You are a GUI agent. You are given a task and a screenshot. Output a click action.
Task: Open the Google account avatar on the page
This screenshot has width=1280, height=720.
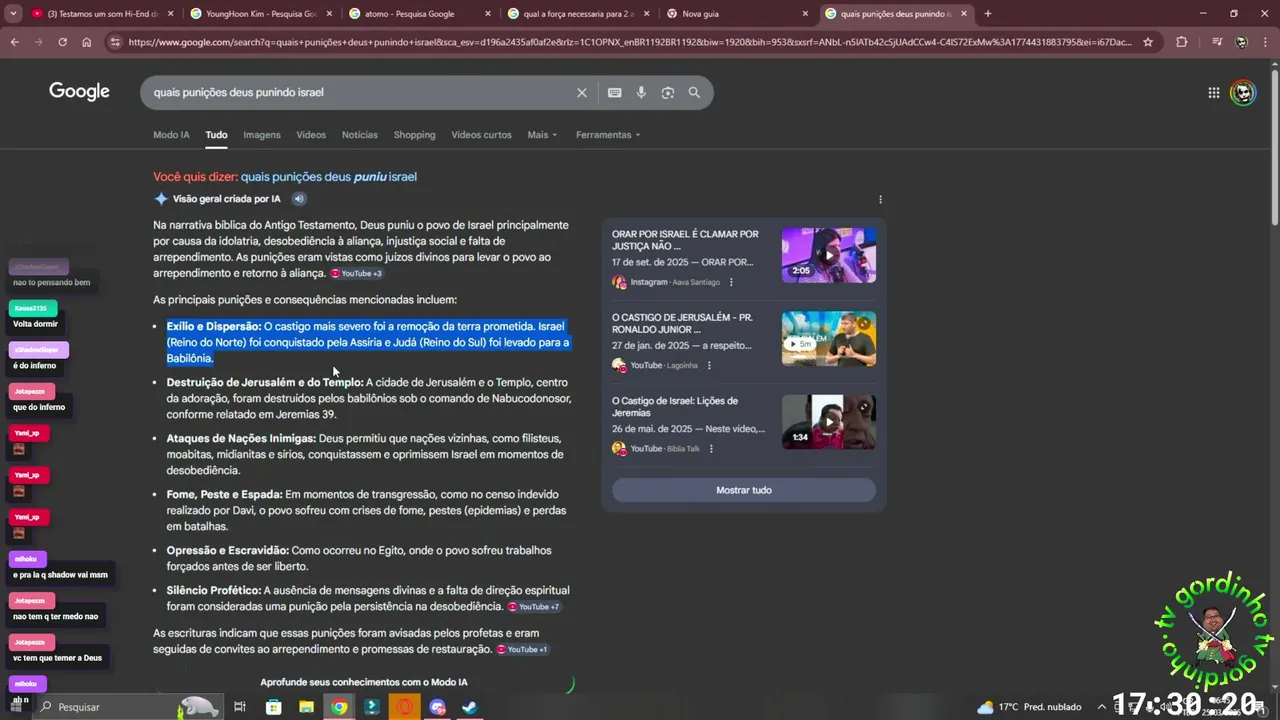pos(1243,92)
